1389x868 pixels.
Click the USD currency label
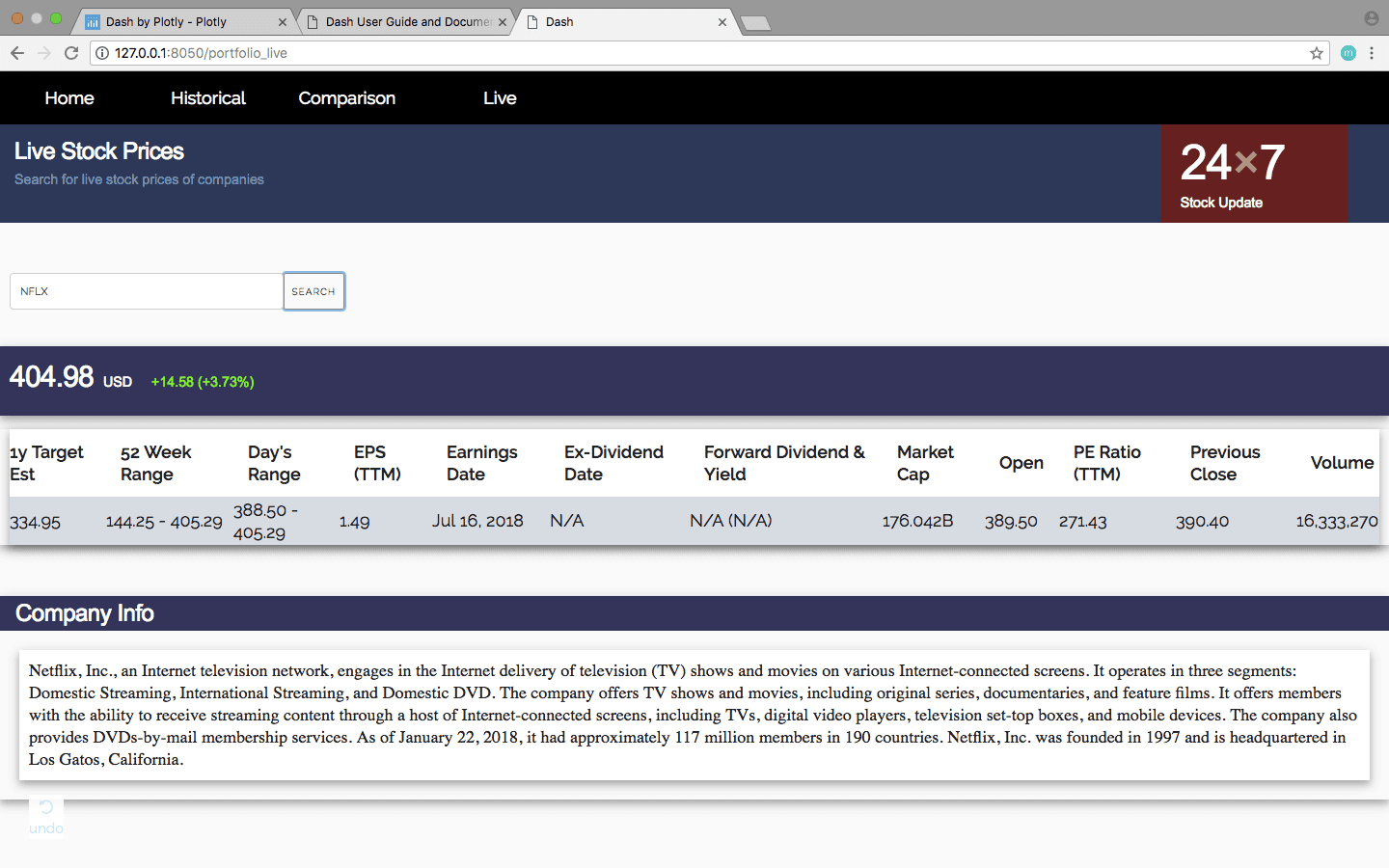tap(118, 382)
